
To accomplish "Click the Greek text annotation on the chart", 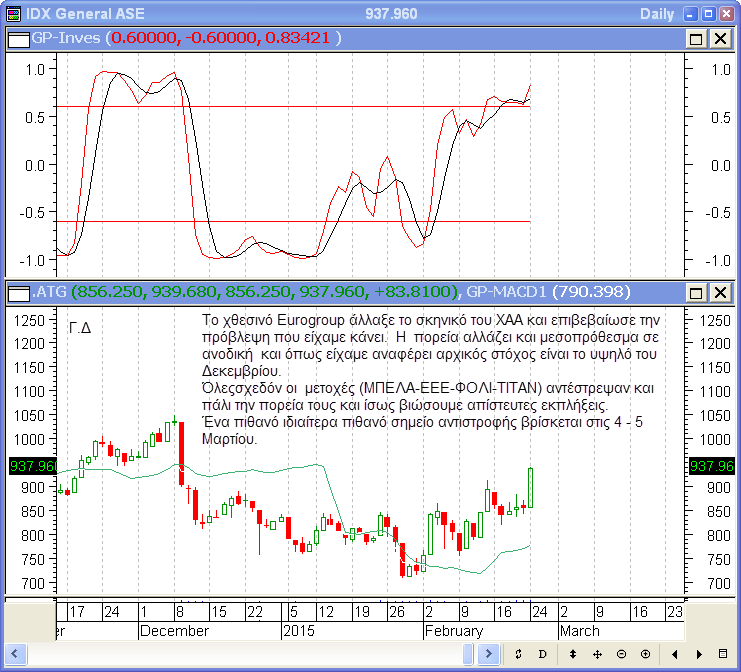I will [x=430, y=379].
